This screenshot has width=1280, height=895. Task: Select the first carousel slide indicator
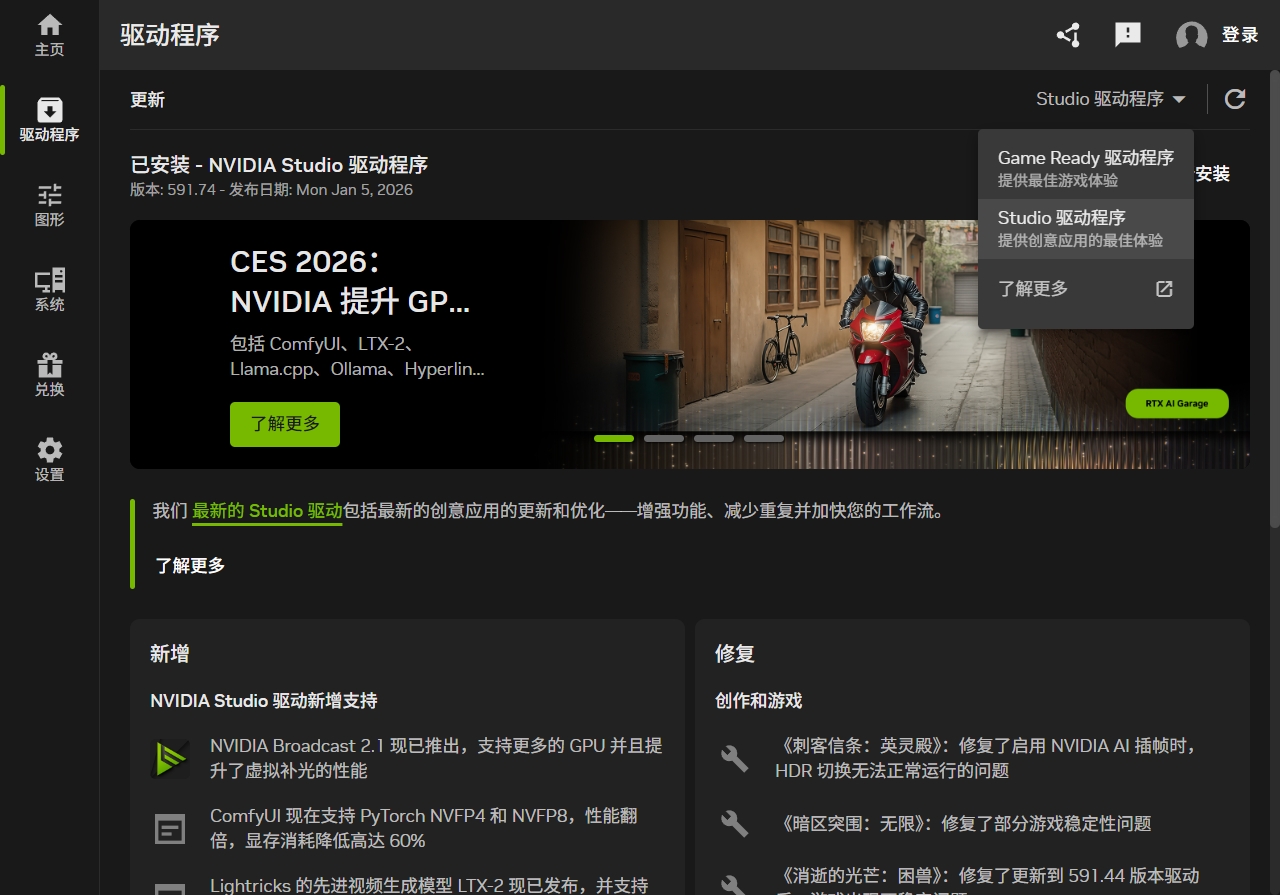(x=614, y=438)
